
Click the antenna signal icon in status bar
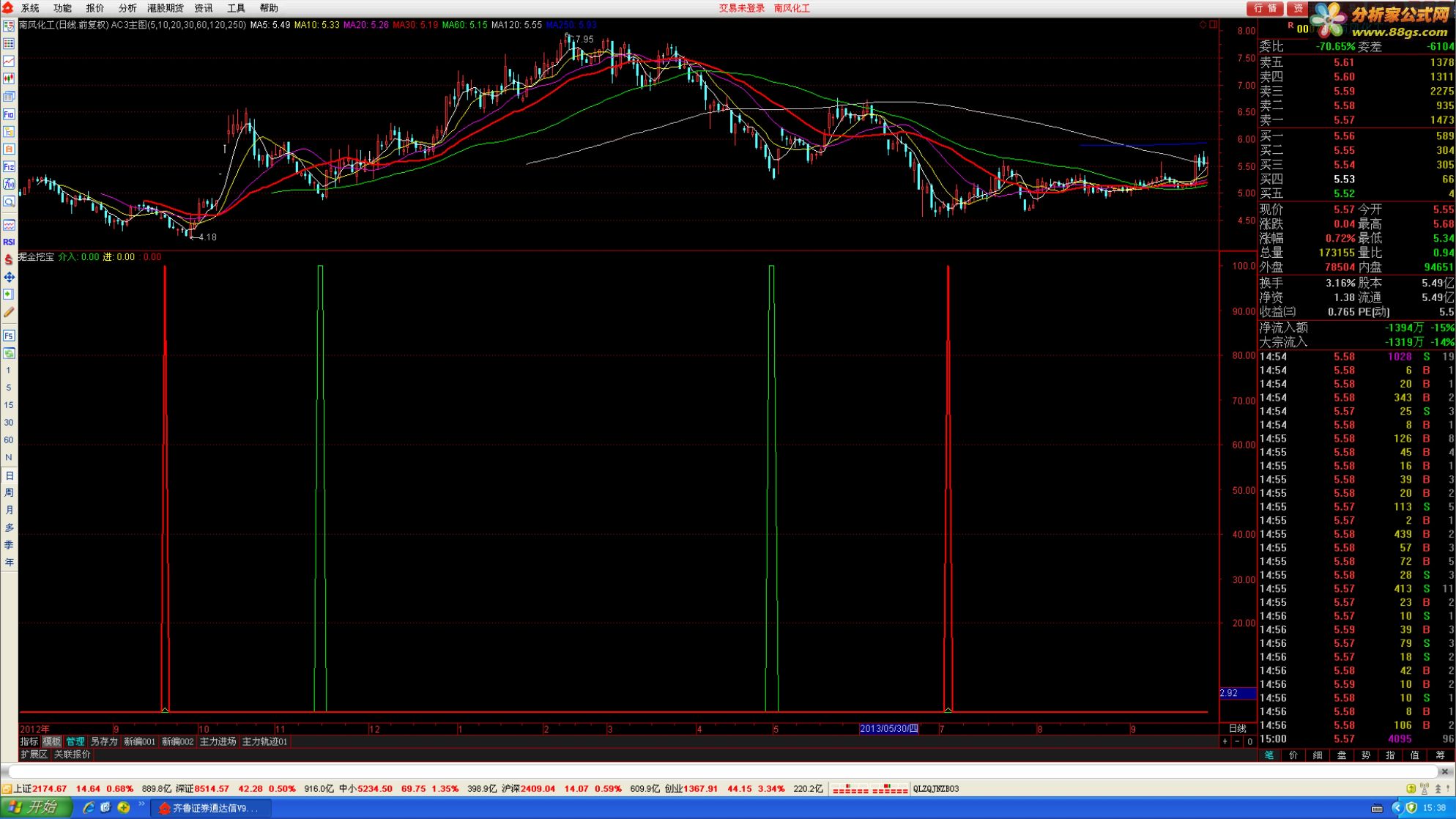point(1425,789)
